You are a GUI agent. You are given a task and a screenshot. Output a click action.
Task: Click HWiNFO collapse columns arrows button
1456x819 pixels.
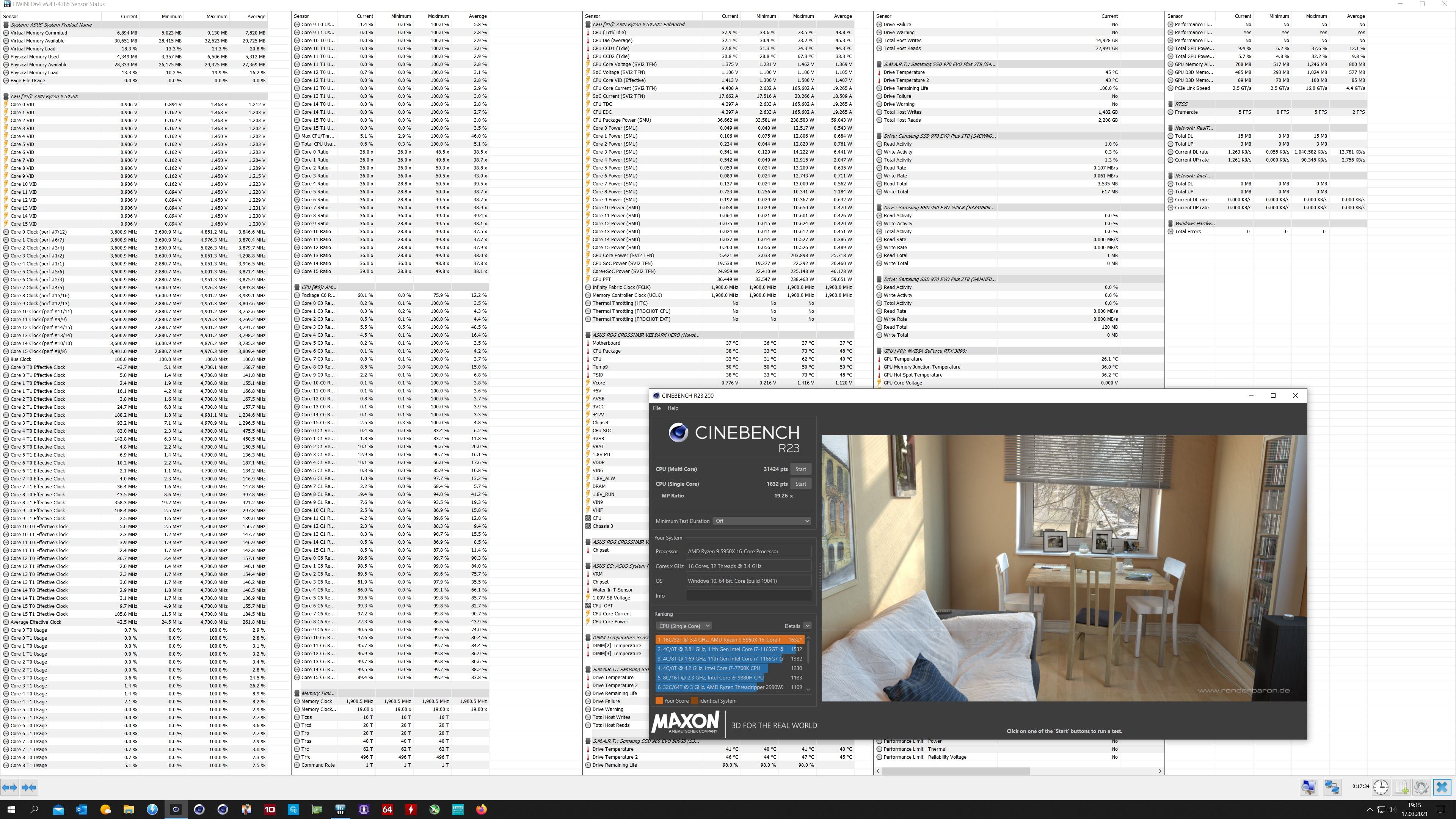click(x=29, y=787)
